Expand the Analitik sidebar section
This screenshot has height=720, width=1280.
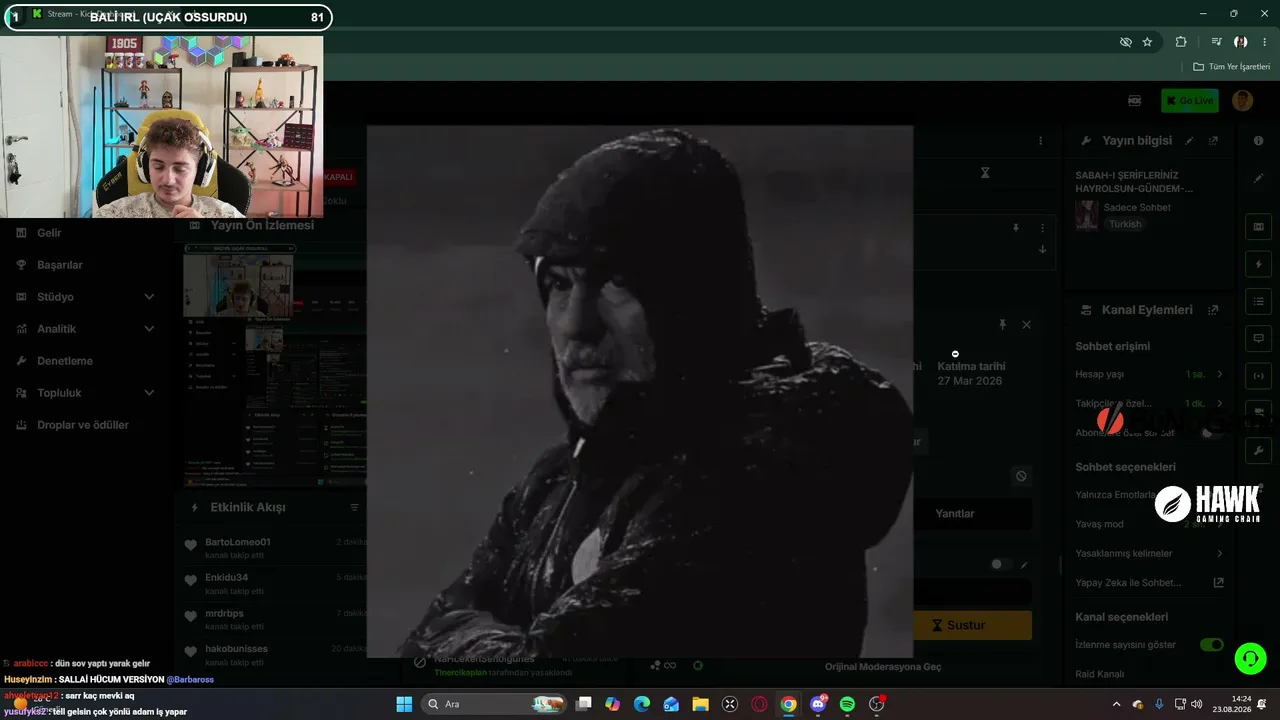click(x=149, y=329)
